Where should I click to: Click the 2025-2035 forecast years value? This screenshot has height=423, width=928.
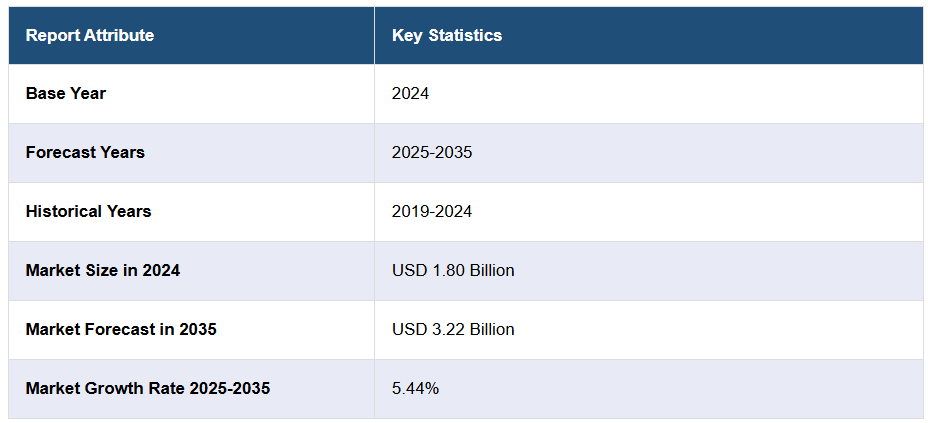(432, 153)
